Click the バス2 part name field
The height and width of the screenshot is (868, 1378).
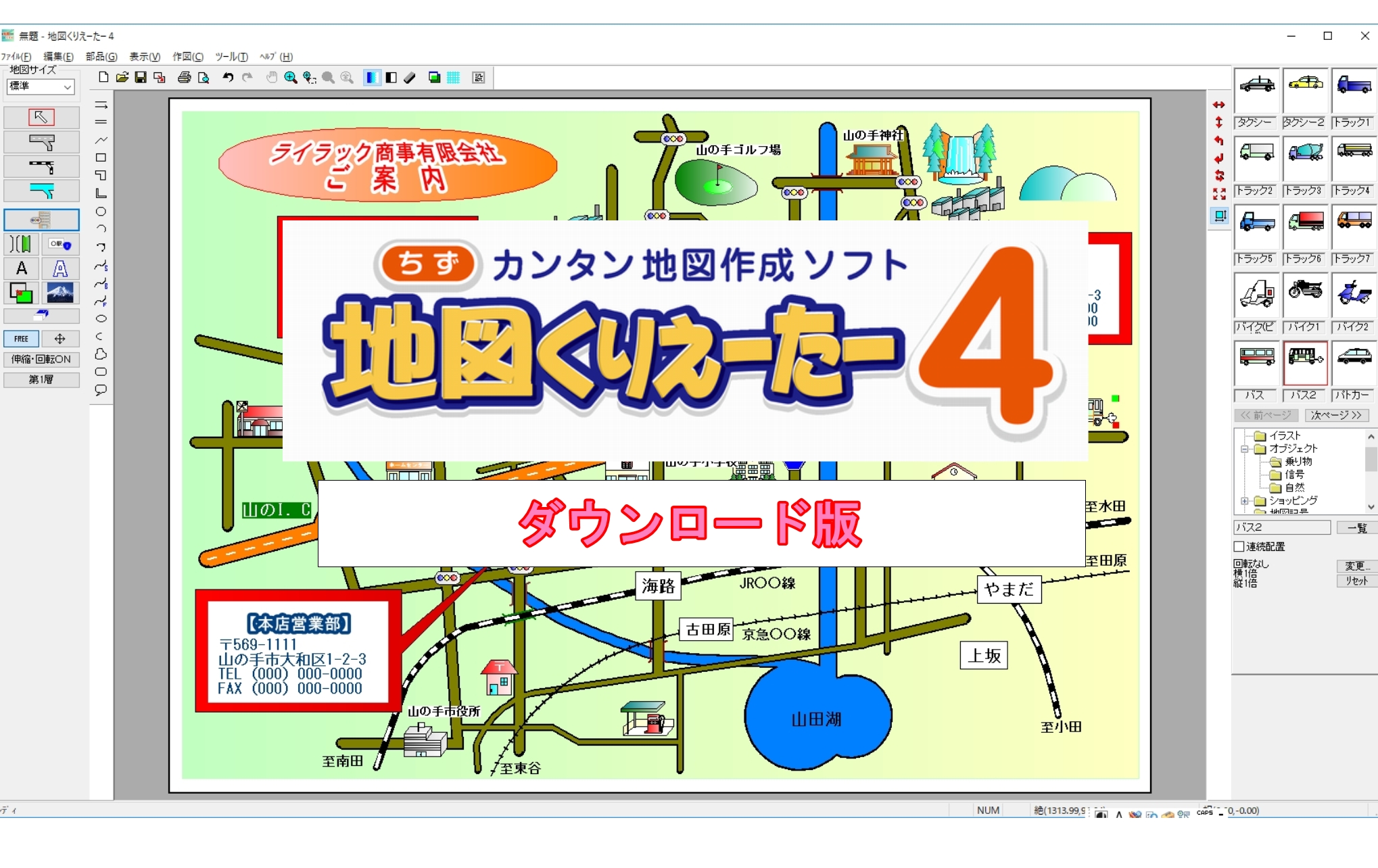coord(1282,527)
